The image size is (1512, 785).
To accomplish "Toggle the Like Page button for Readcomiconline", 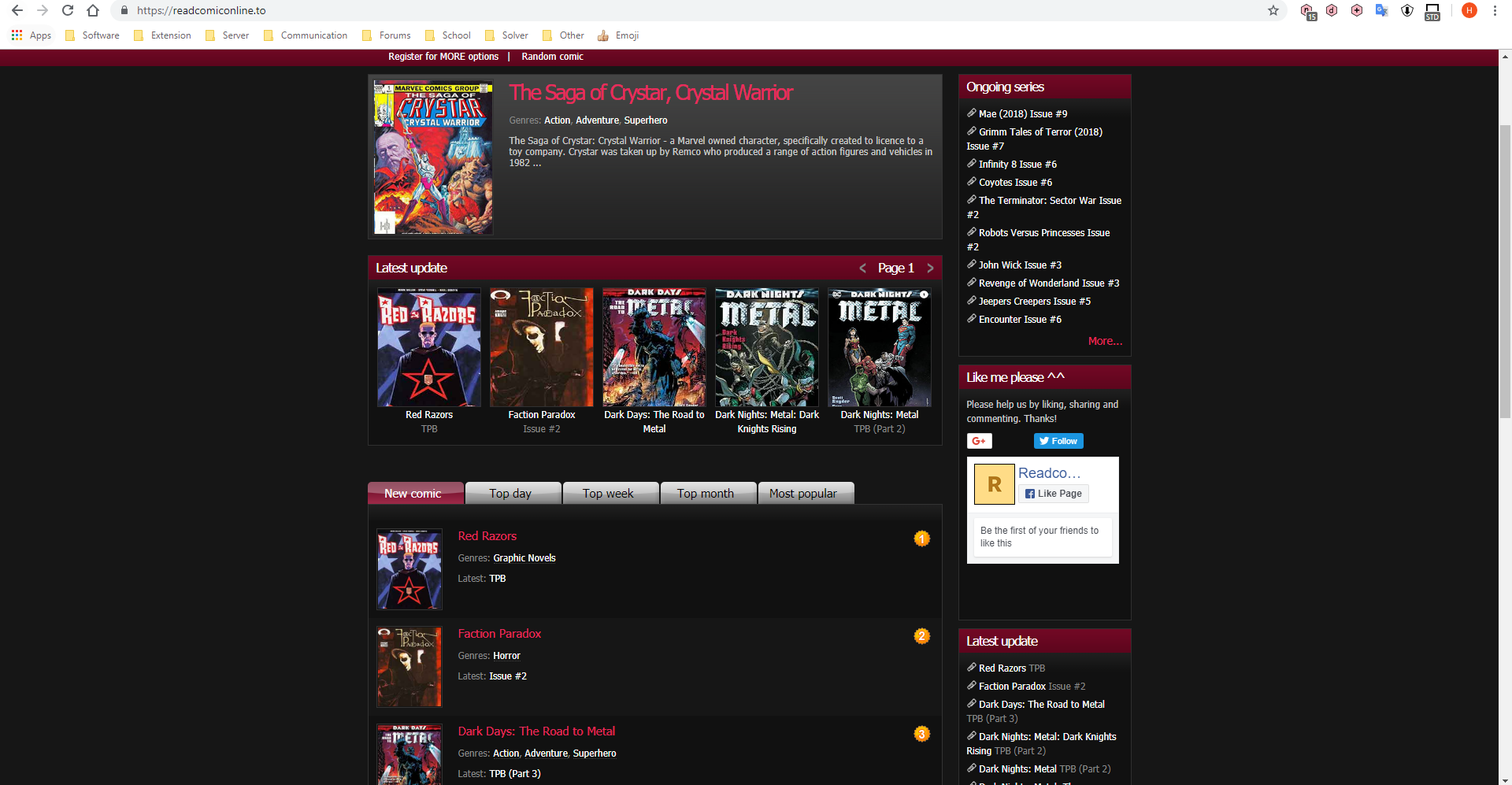I will tap(1054, 494).
